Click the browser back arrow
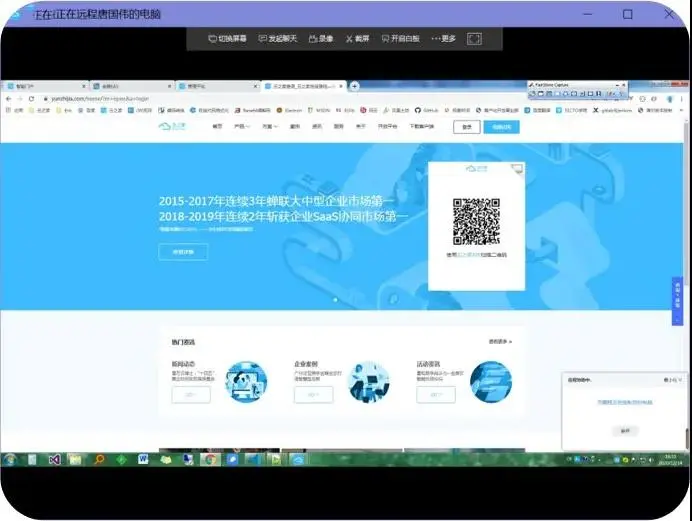 coord(8,99)
